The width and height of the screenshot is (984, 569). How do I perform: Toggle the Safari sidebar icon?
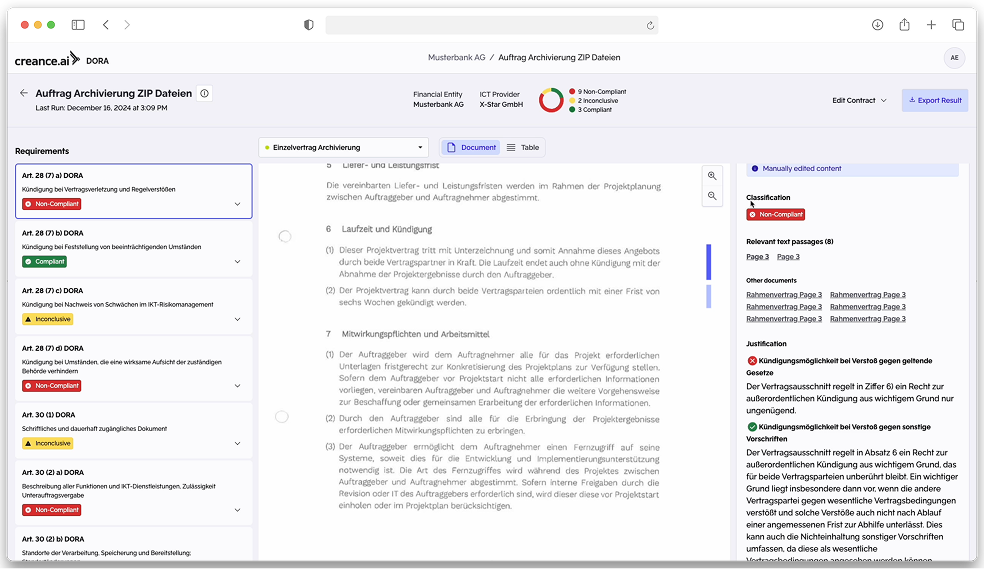pyautogui.click(x=78, y=25)
